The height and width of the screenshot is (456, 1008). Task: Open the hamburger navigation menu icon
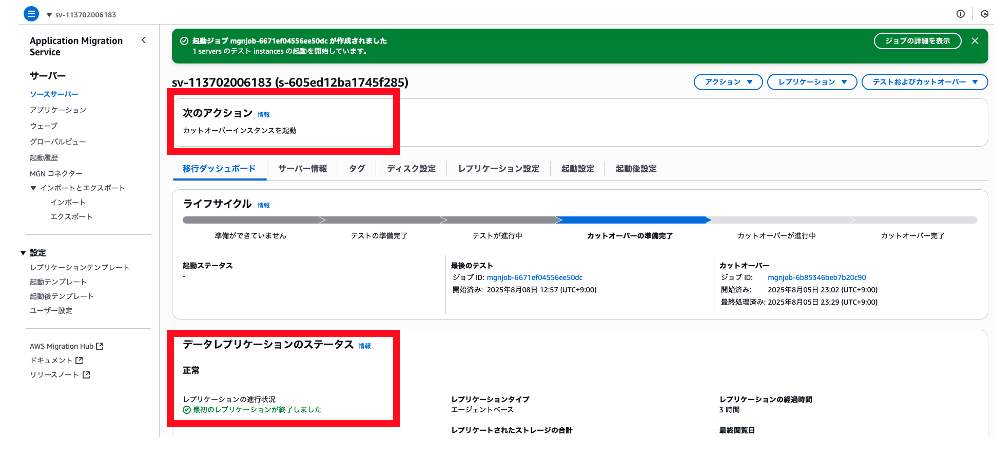tap(31, 14)
